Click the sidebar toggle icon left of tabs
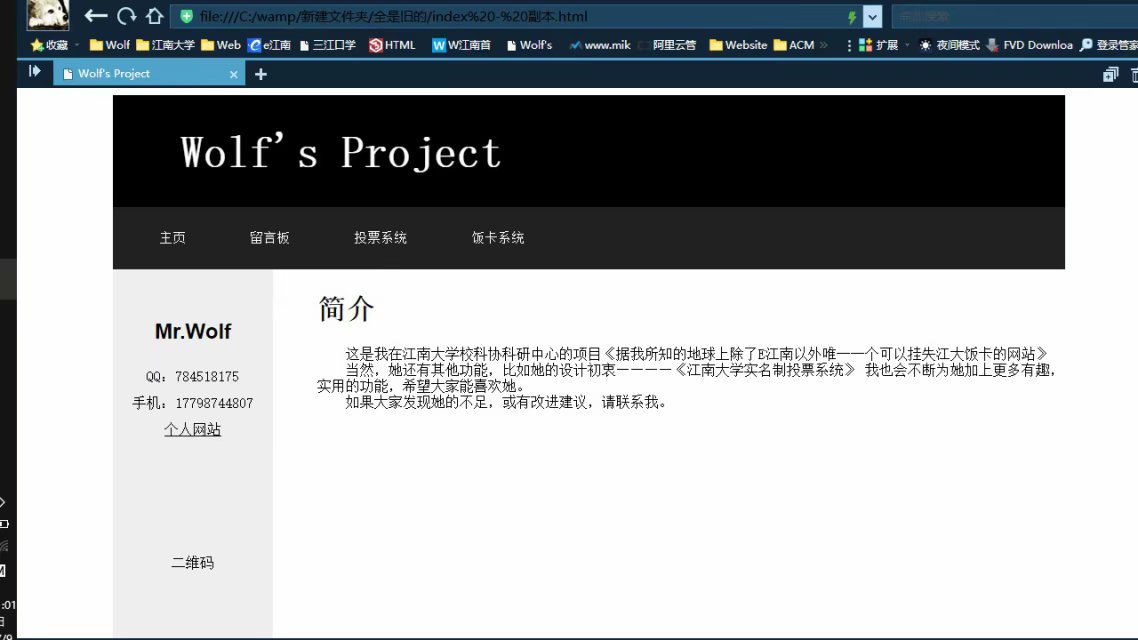Screen dimensions: 1138x640 (x=34, y=72)
